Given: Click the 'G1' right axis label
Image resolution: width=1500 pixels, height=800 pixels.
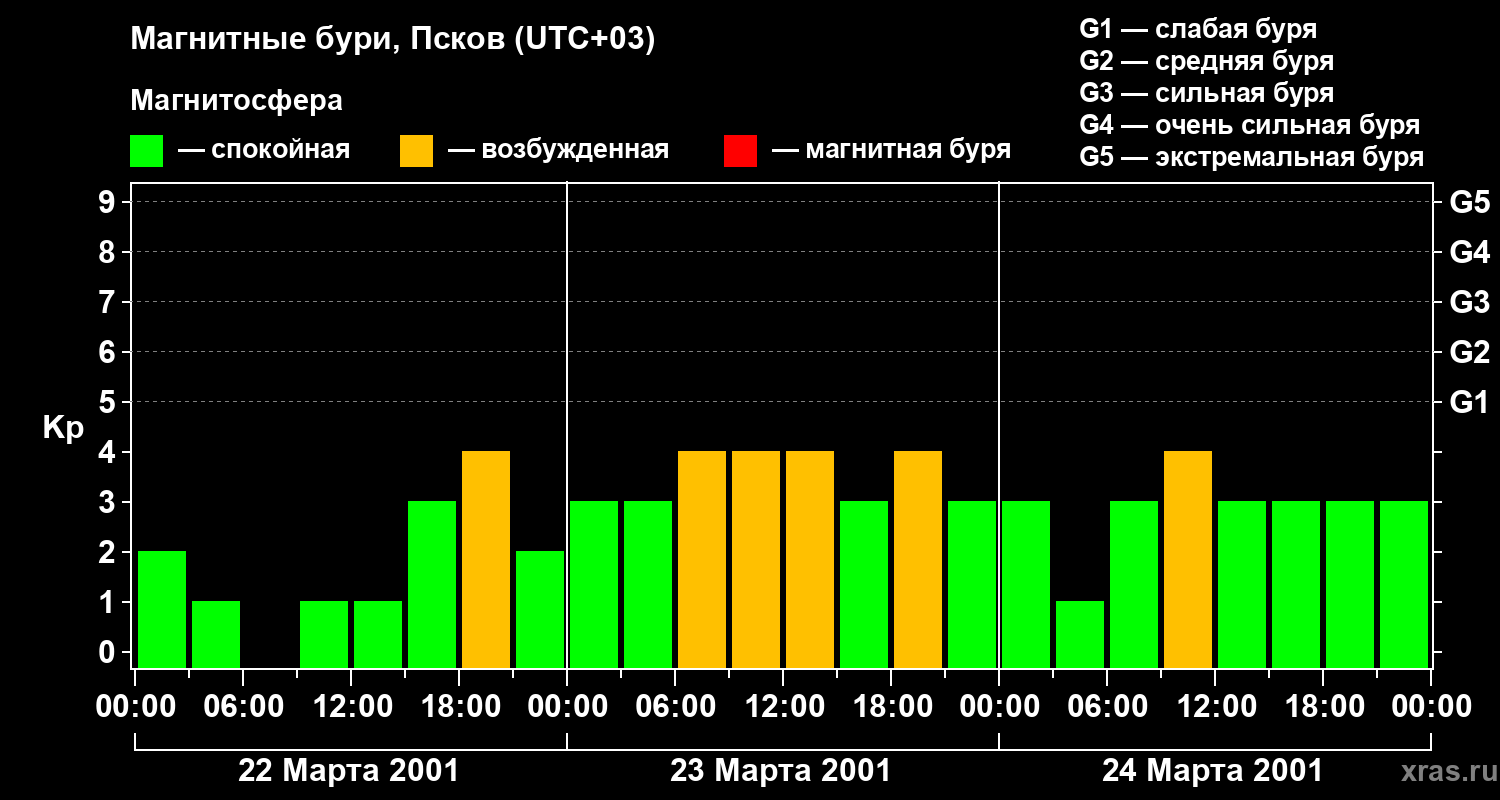Looking at the screenshot, I should click(1469, 402).
